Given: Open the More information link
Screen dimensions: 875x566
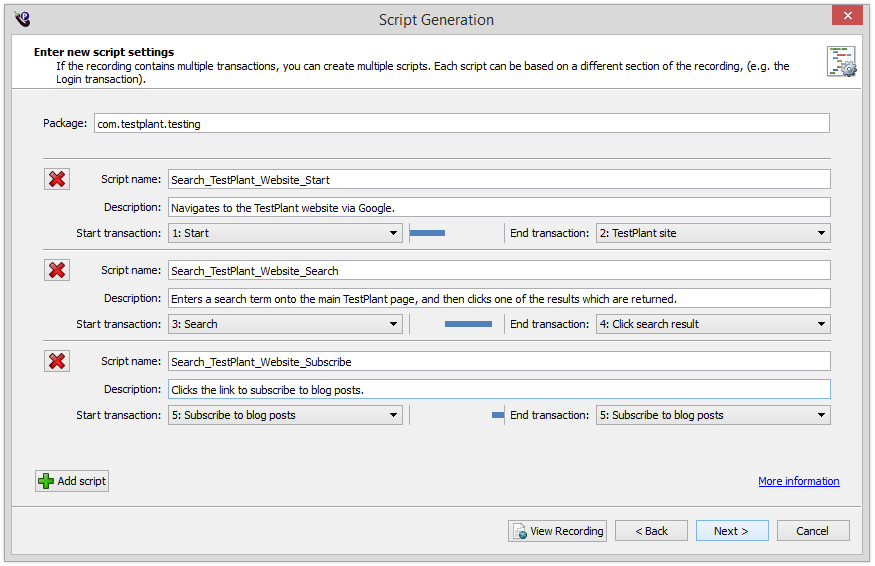Looking at the screenshot, I should pos(798,481).
